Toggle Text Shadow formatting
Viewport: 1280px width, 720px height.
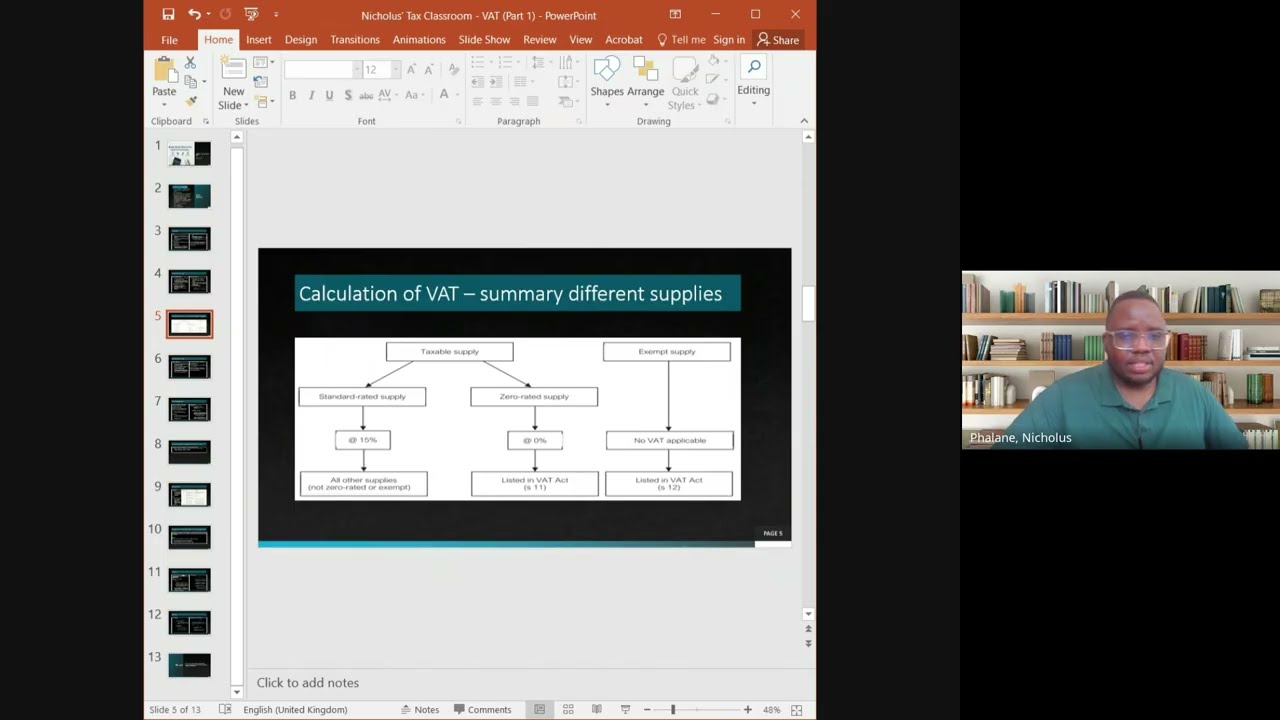[x=348, y=96]
